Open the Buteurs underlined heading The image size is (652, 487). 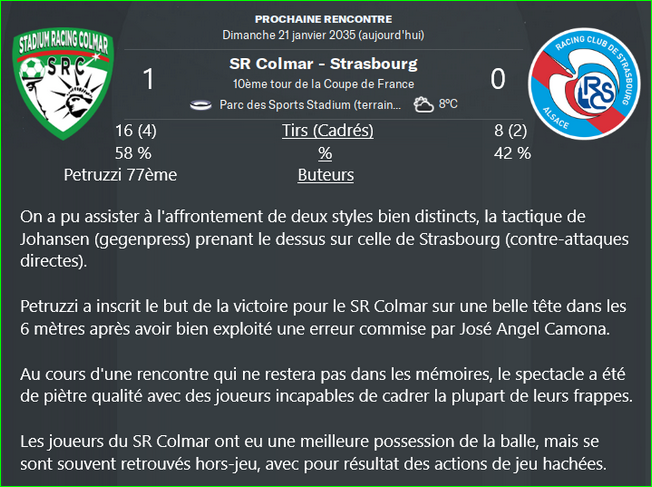[x=326, y=175]
